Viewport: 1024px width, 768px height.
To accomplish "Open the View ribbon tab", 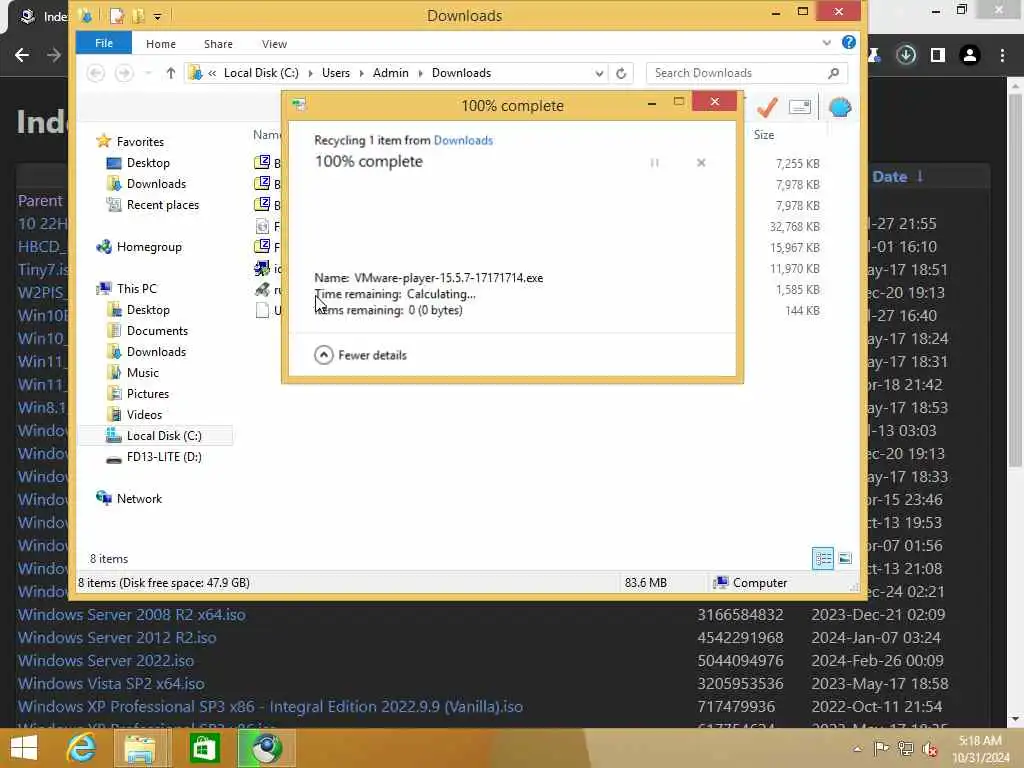I will click(x=274, y=44).
